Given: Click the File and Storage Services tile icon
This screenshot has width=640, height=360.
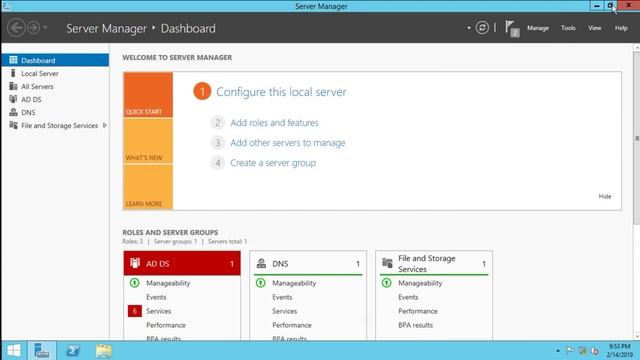Looking at the screenshot, I should pyautogui.click(x=387, y=263).
